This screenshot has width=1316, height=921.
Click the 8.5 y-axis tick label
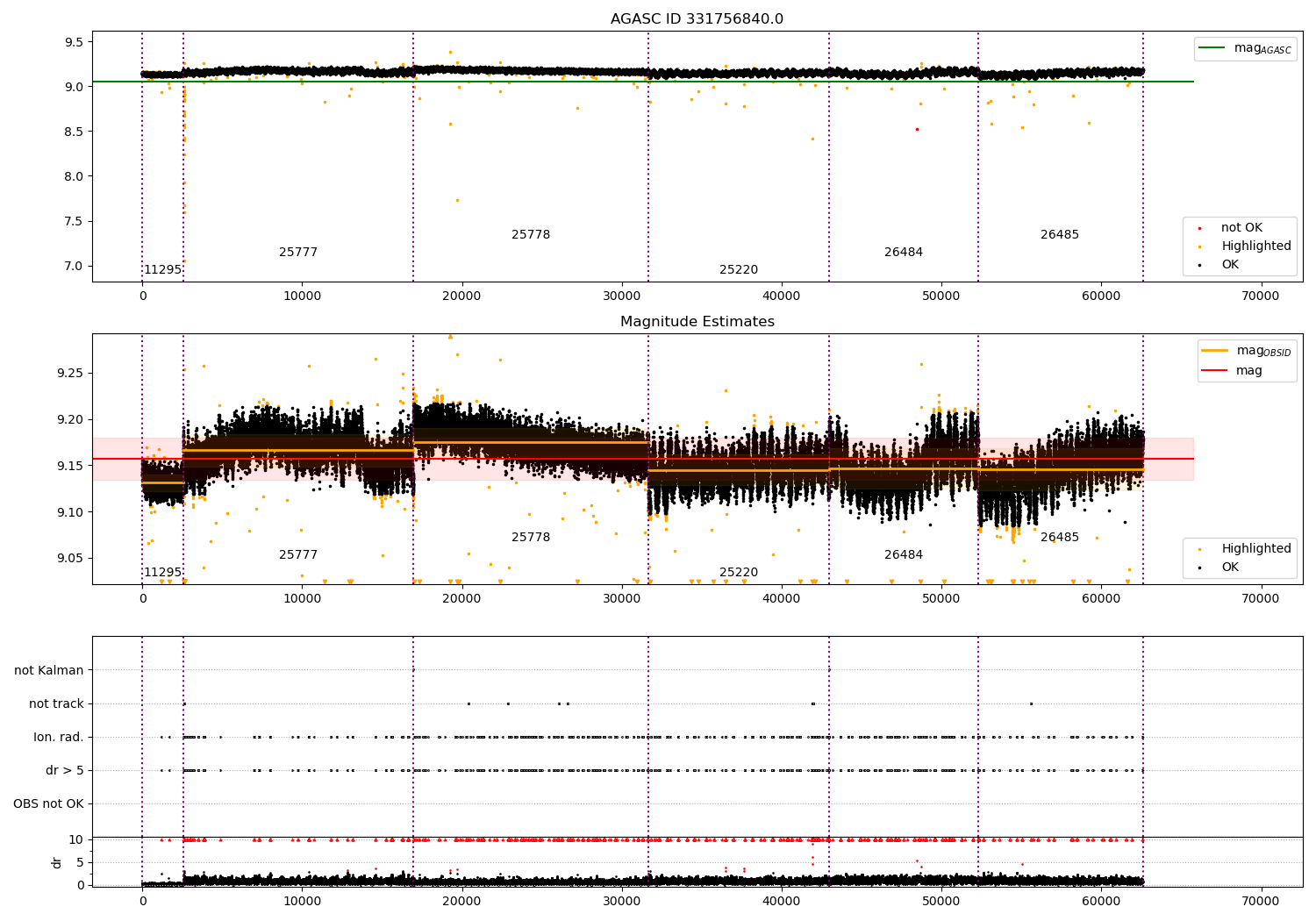click(74, 132)
